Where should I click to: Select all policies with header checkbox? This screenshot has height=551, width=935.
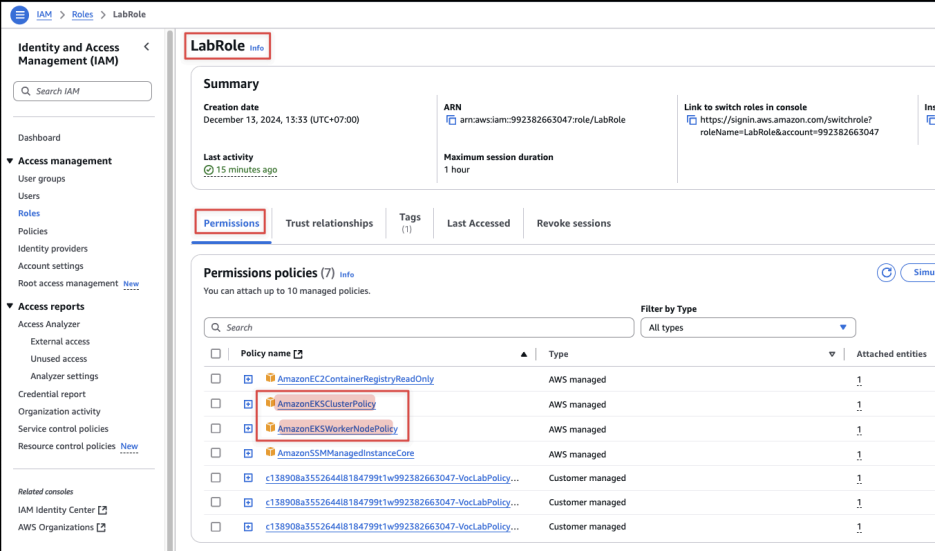pyautogui.click(x=216, y=354)
